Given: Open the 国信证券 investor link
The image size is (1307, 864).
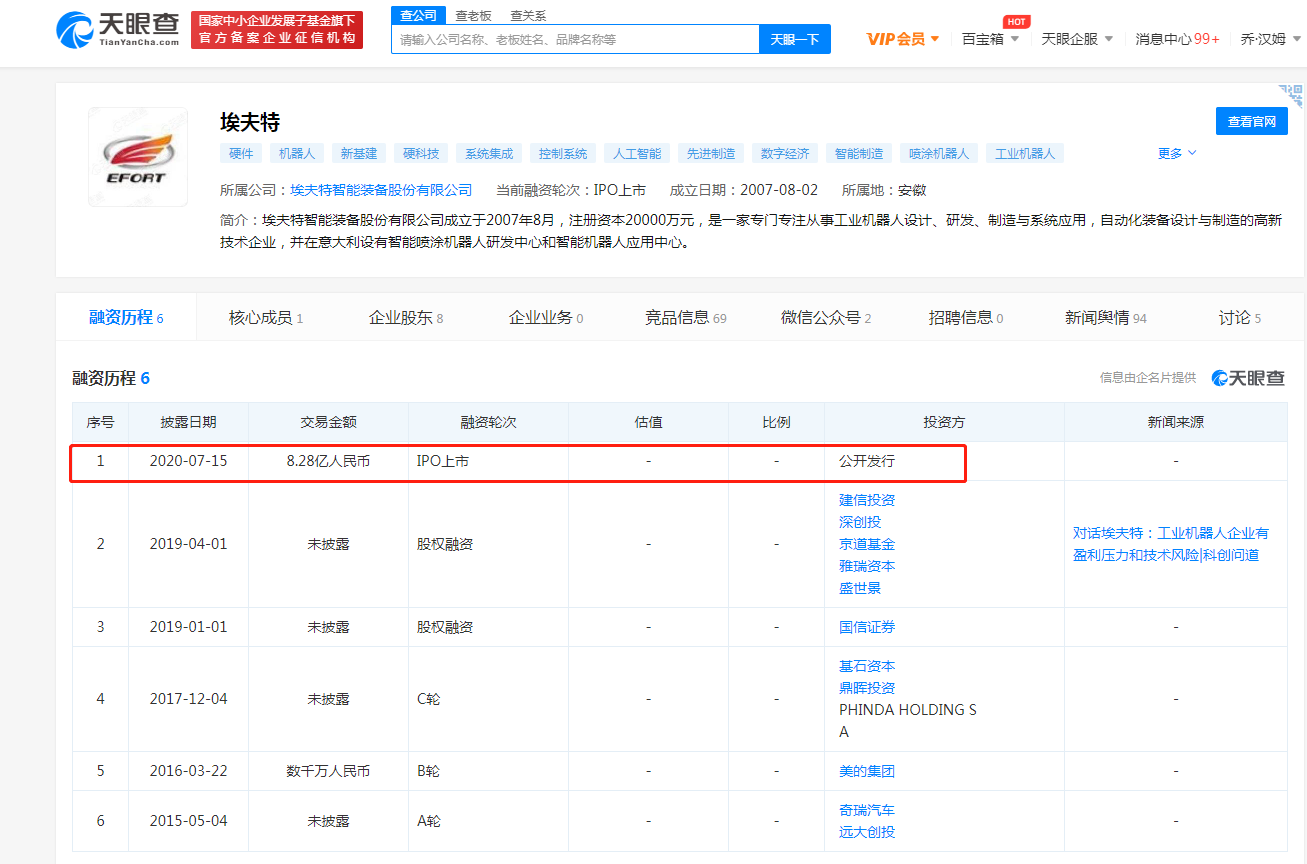Looking at the screenshot, I should click(867, 627).
